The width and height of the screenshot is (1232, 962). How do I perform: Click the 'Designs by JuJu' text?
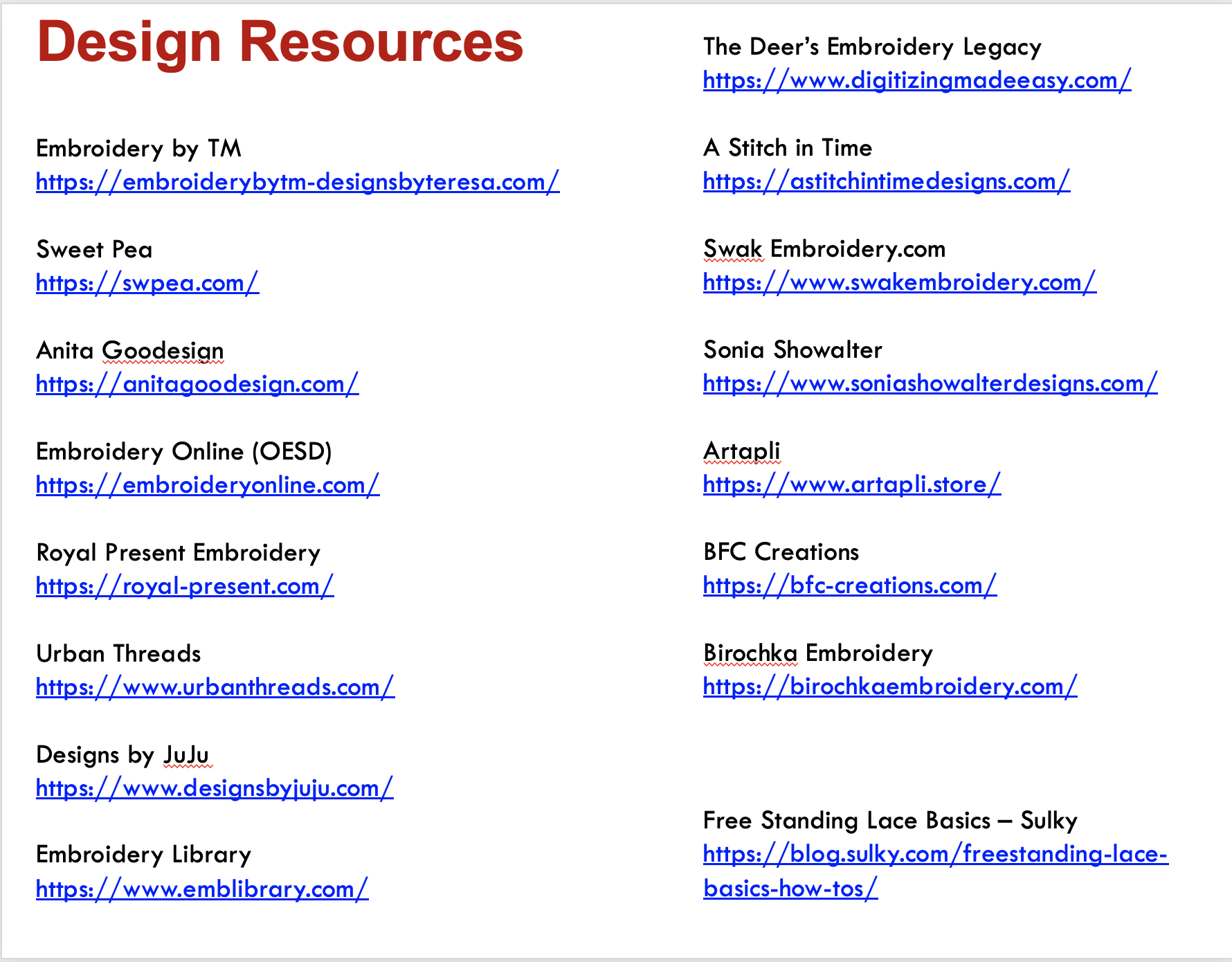[x=123, y=755]
